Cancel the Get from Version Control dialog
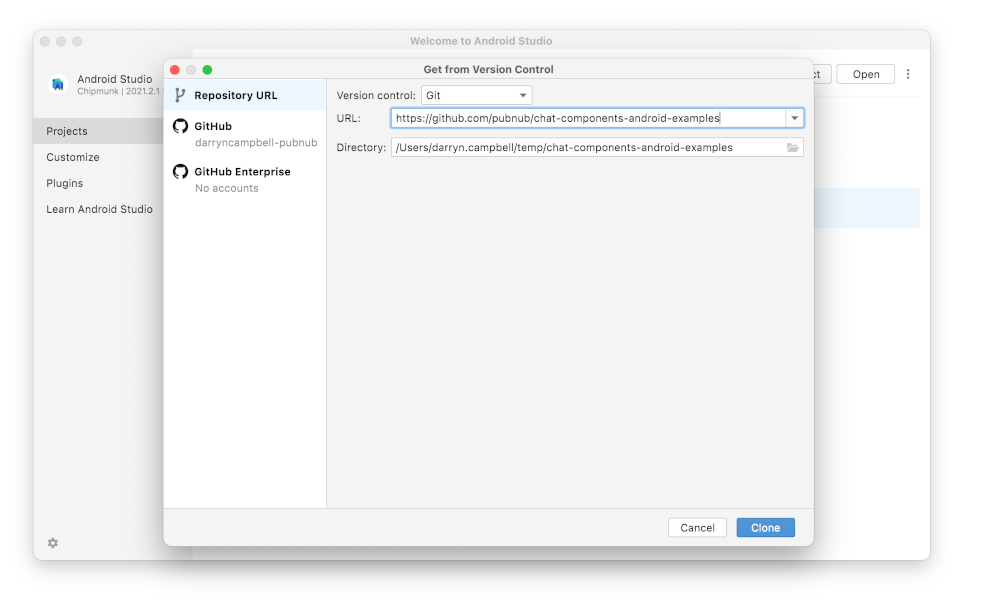This screenshot has height=608, width=1000. [x=697, y=527]
